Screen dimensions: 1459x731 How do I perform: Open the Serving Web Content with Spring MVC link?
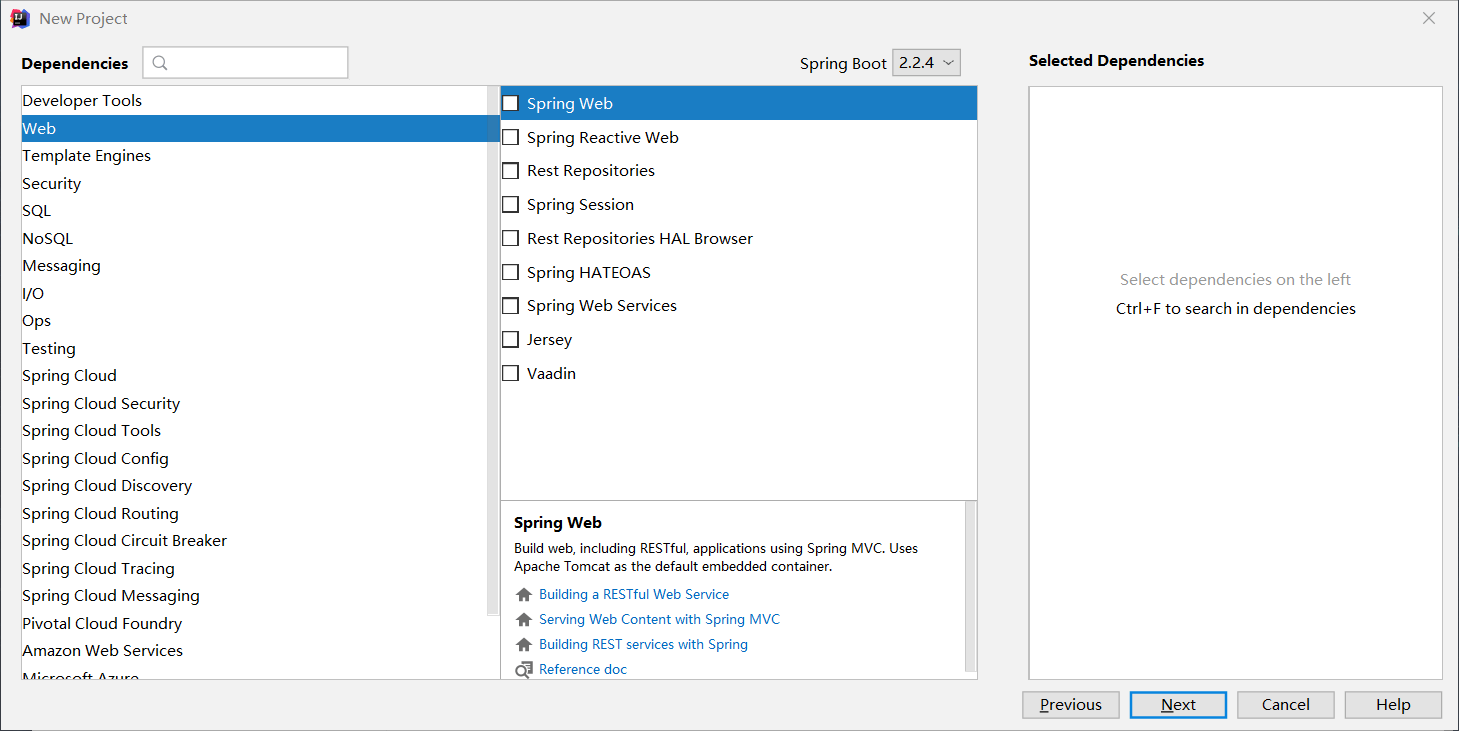click(x=659, y=620)
